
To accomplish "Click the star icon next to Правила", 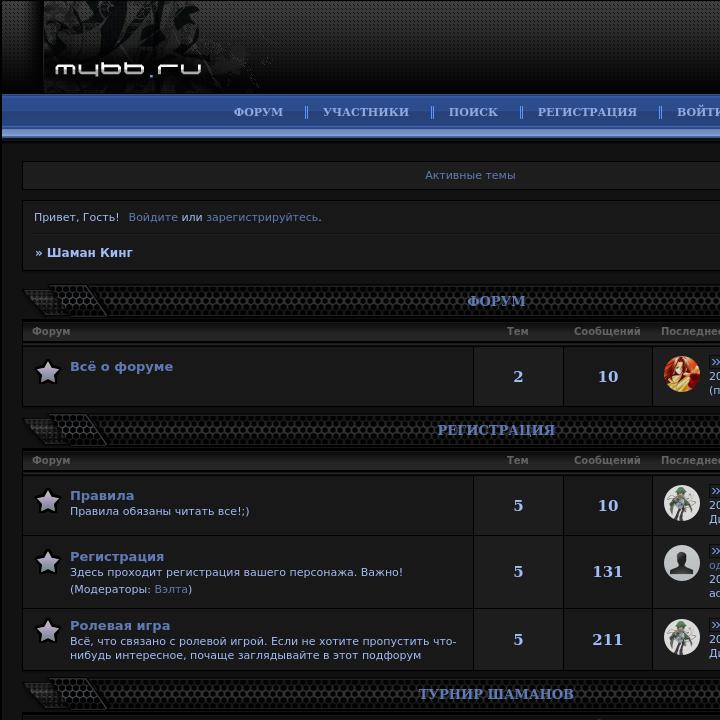I will [x=48, y=501].
